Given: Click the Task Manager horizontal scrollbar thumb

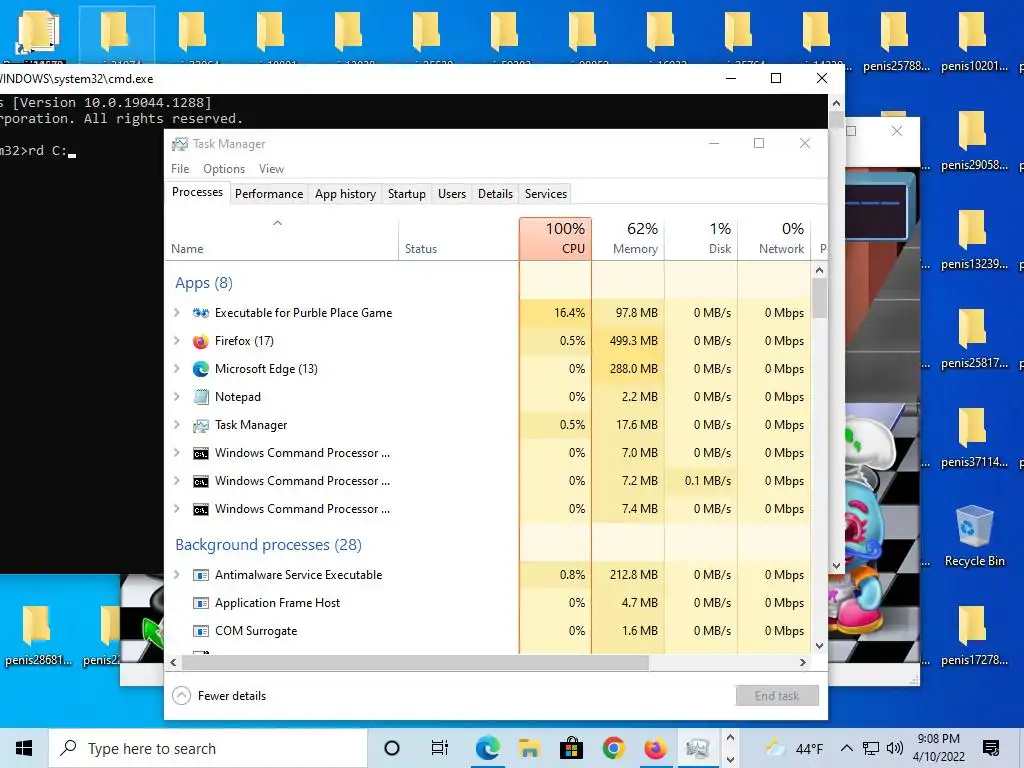Looking at the screenshot, I should (415, 662).
